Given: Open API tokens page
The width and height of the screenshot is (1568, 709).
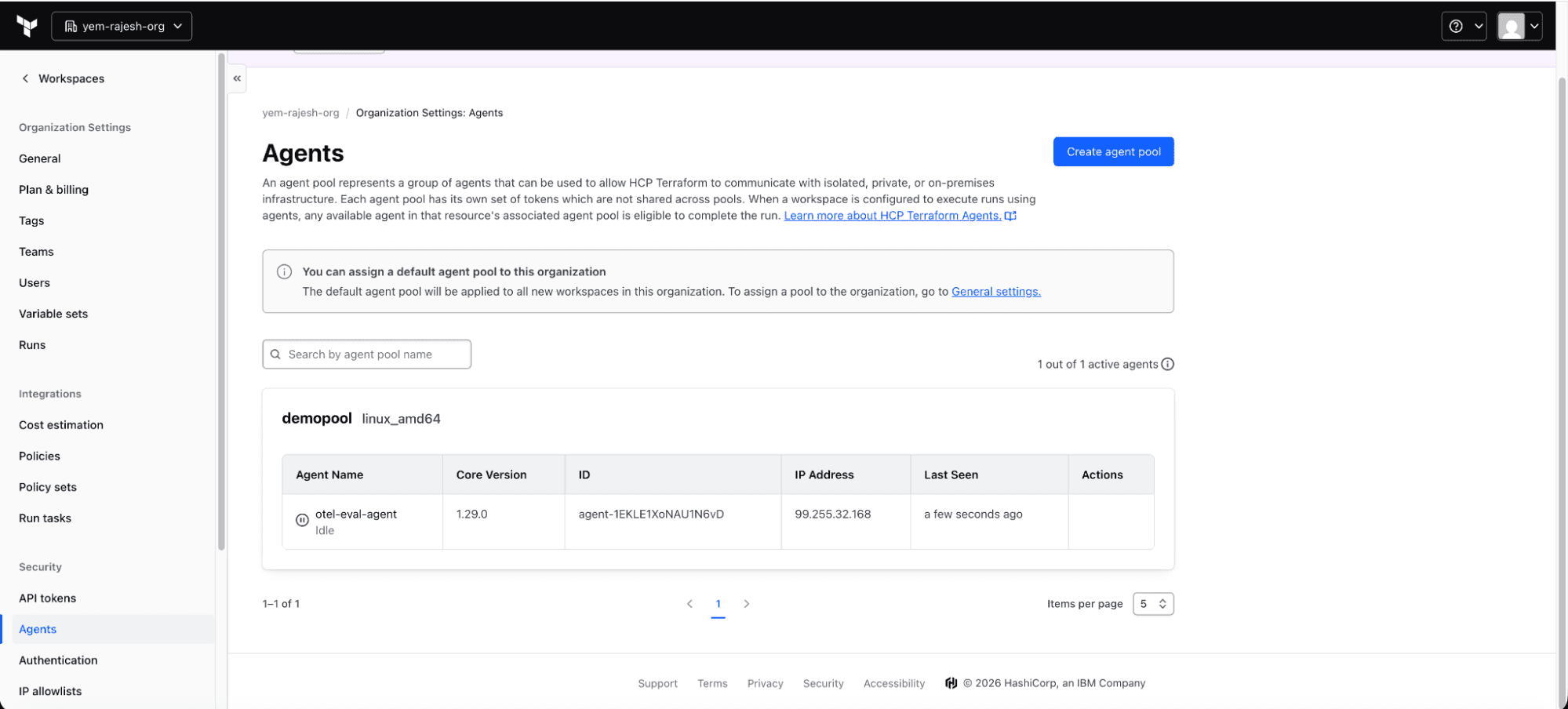Looking at the screenshot, I should tap(48, 598).
